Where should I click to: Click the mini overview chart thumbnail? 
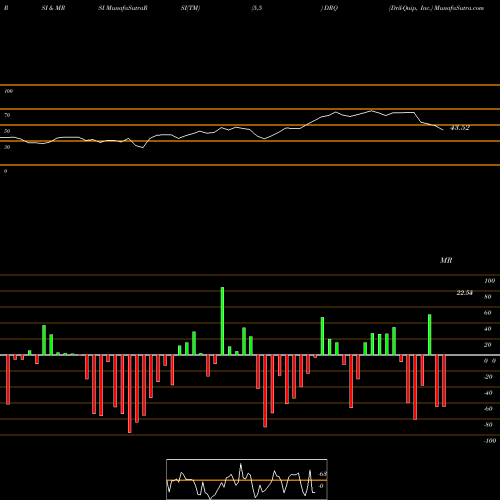point(247,479)
